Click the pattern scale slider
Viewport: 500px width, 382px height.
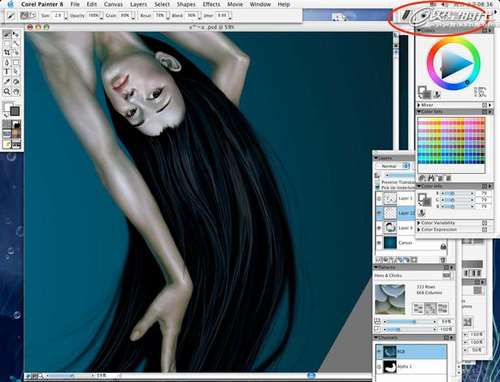coord(409,329)
